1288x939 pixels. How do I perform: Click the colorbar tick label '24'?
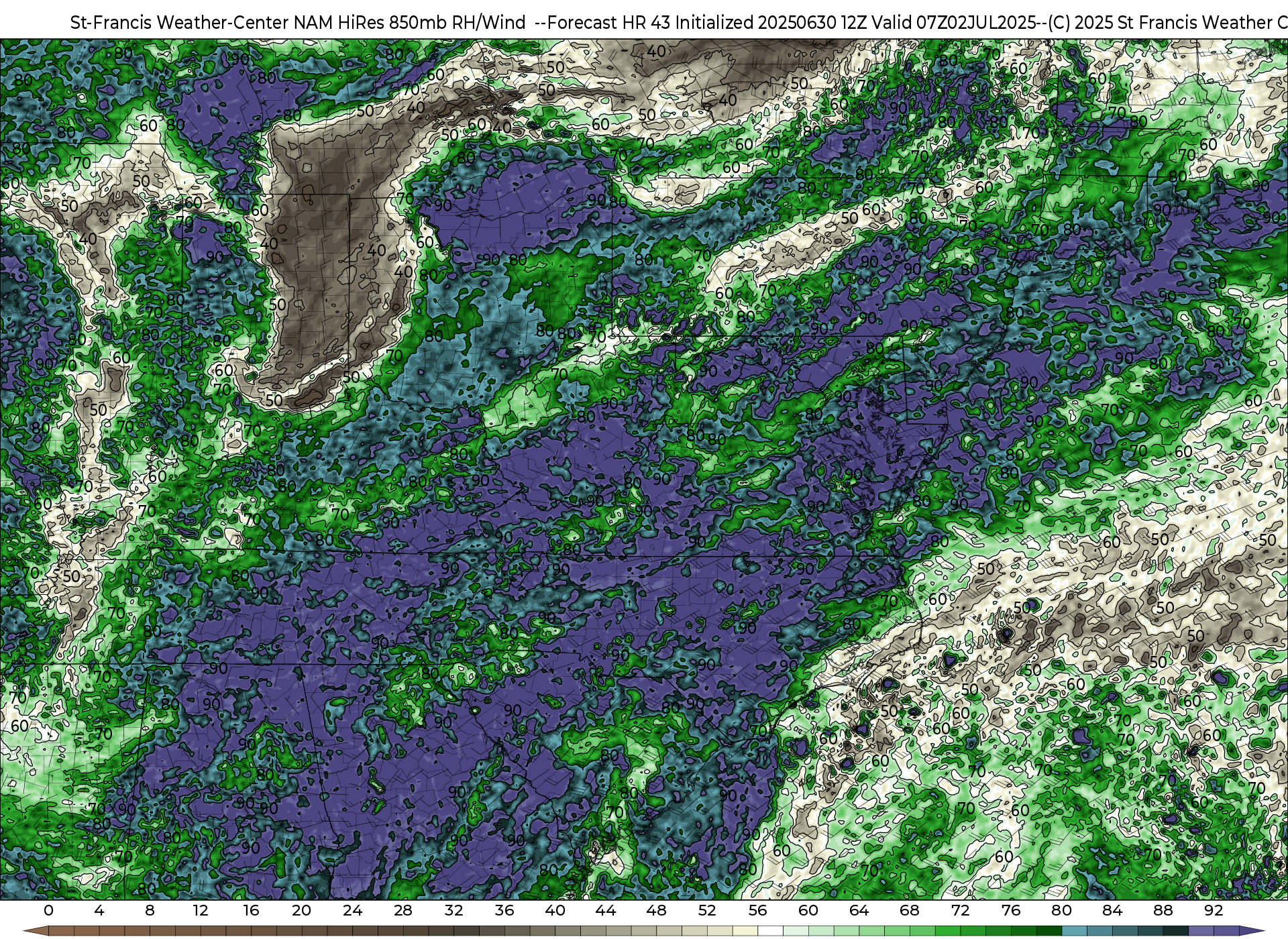[x=352, y=910]
